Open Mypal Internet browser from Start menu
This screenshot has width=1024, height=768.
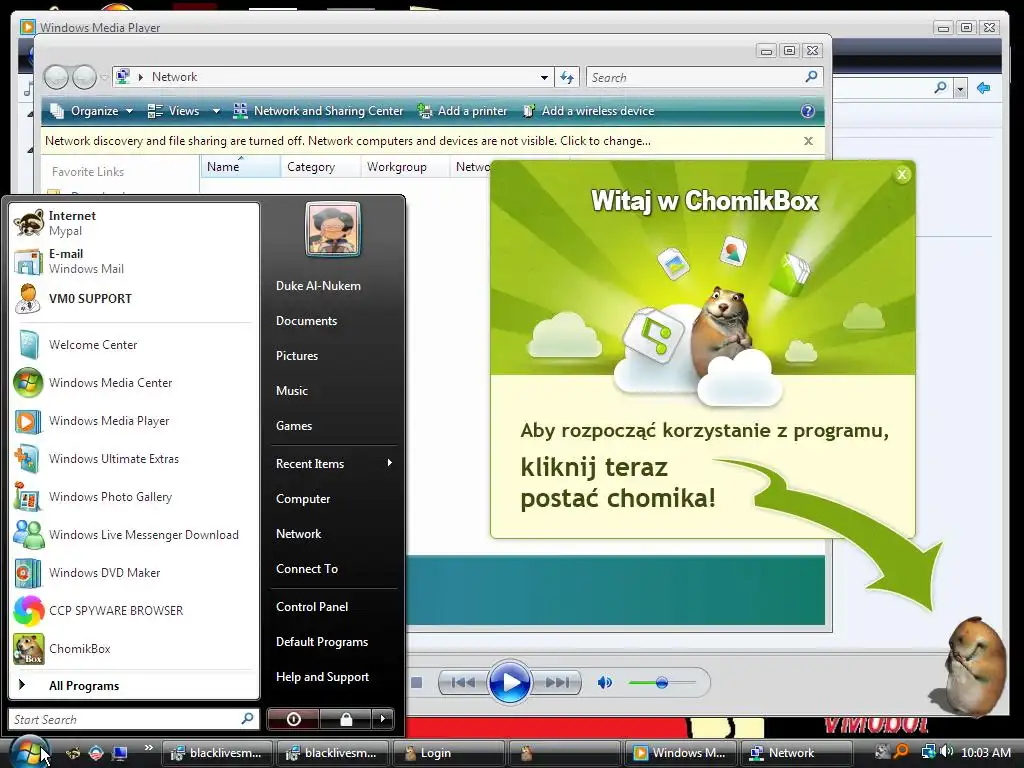pyautogui.click(x=133, y=223)
